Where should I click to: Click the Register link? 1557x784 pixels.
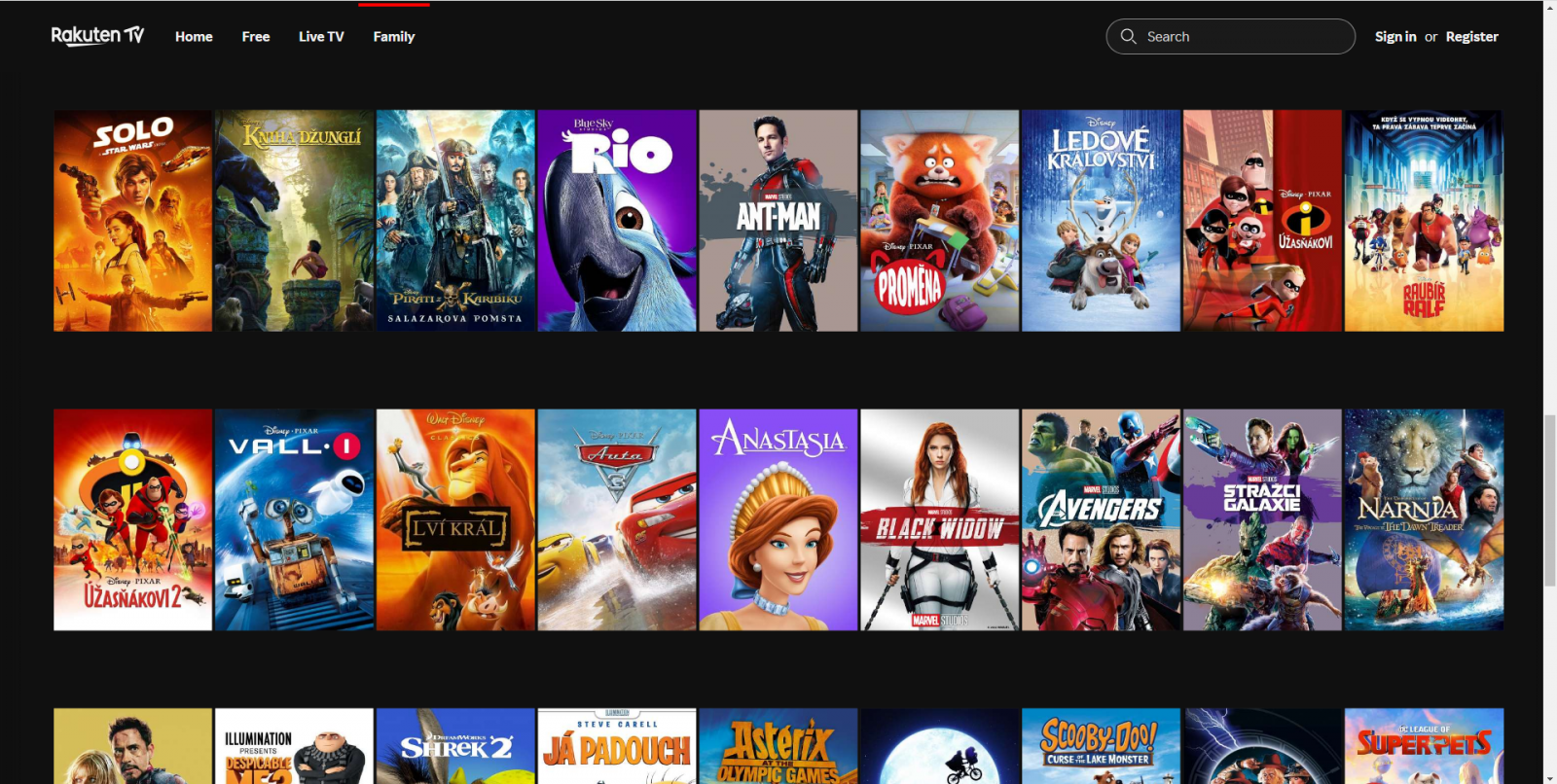pyautogui.click(x=1471, y=36)
